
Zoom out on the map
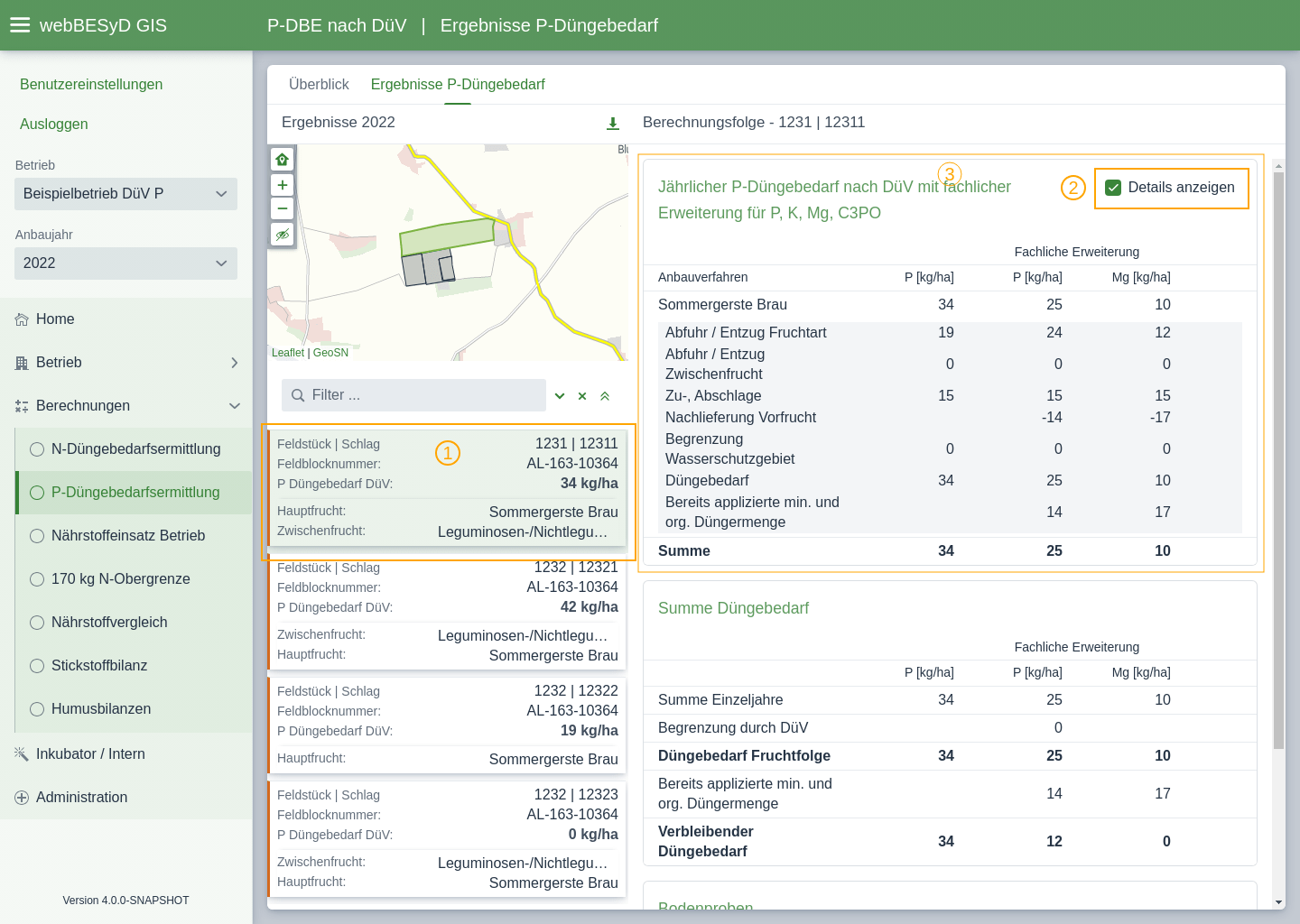[283, 208]
